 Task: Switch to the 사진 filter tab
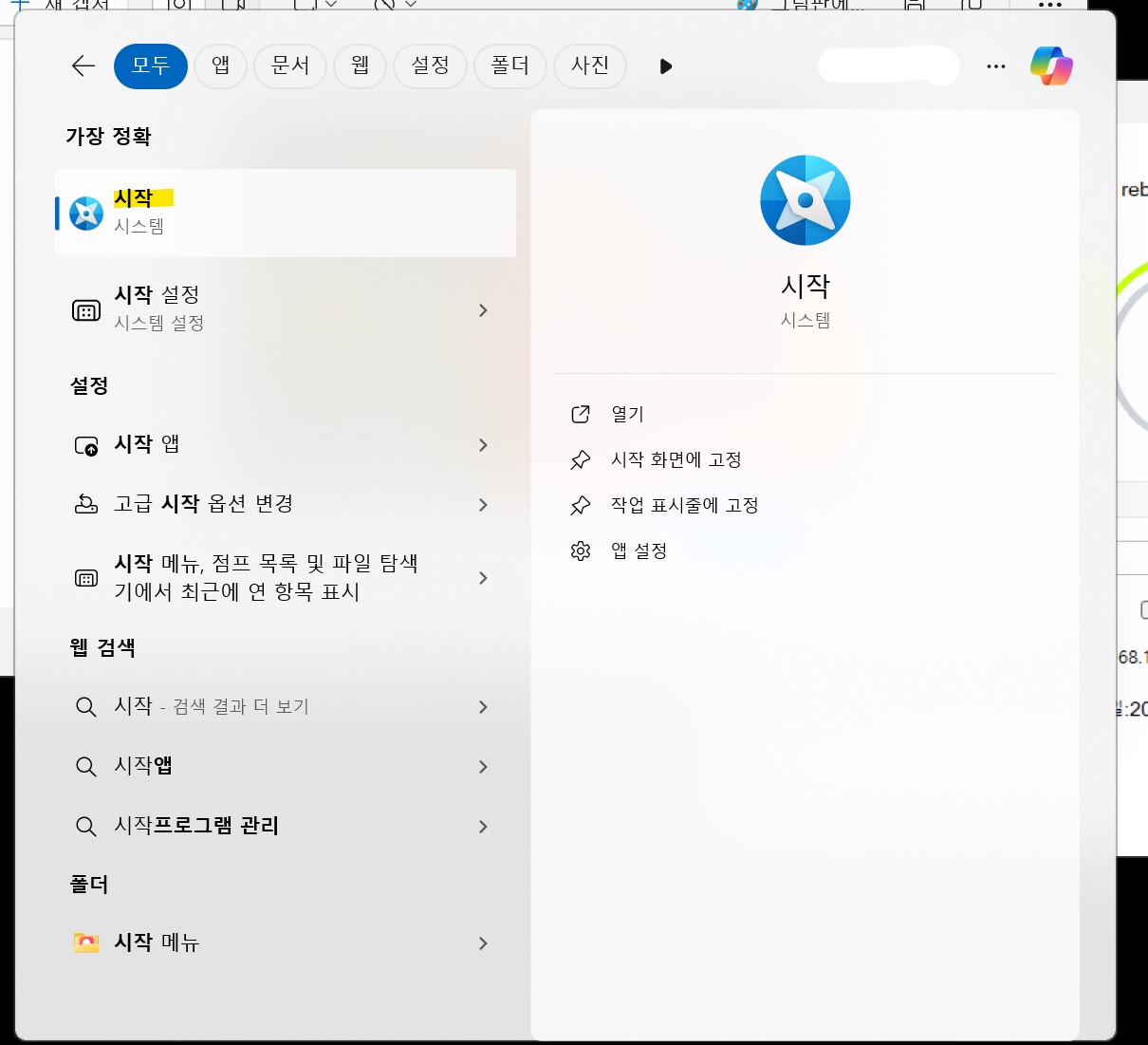coord(589,65)
